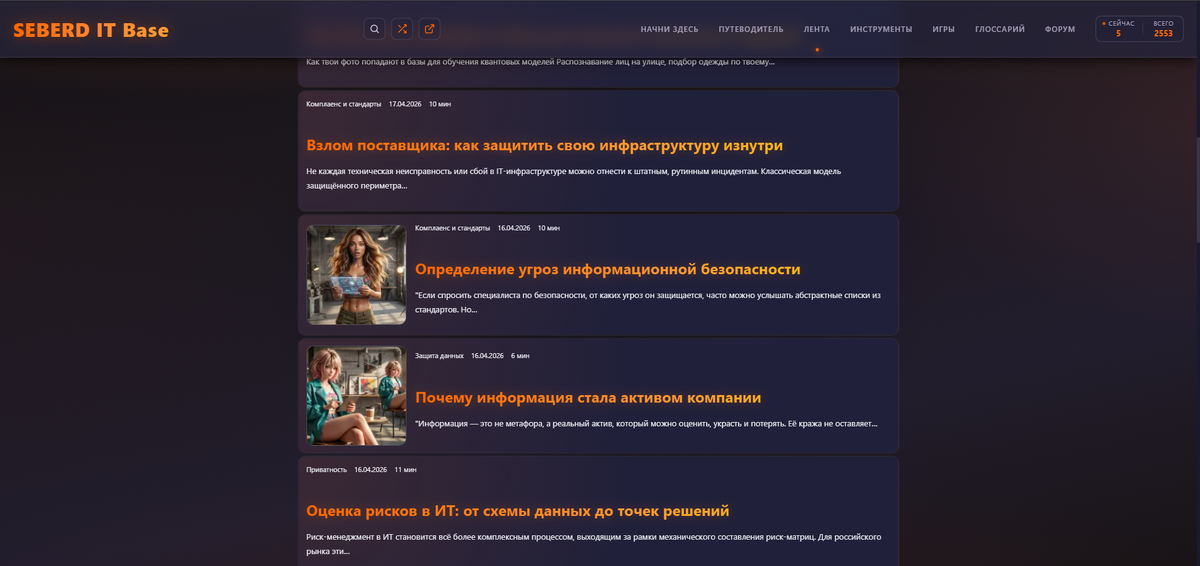Open article Почему информация стала активом компании
This screenshot has width=1200, height=566.
coord(588,398)
